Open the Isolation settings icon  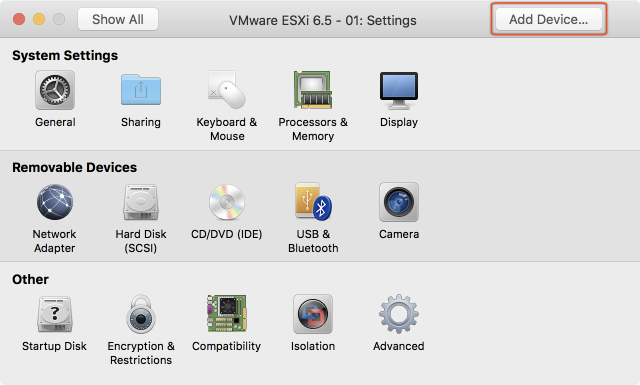313,314
